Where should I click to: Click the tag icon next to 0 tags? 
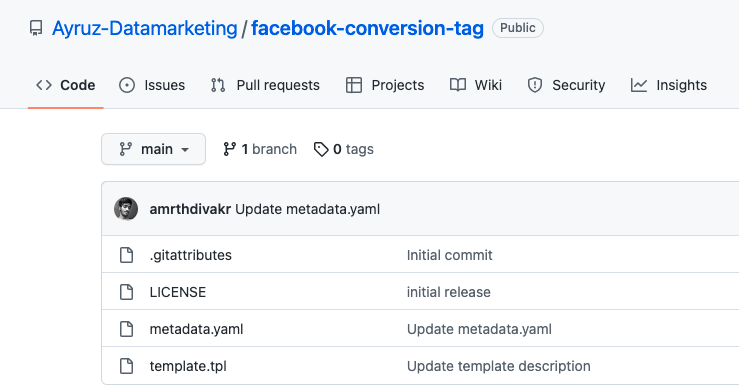pyautogui.click(x=321, y=149)
